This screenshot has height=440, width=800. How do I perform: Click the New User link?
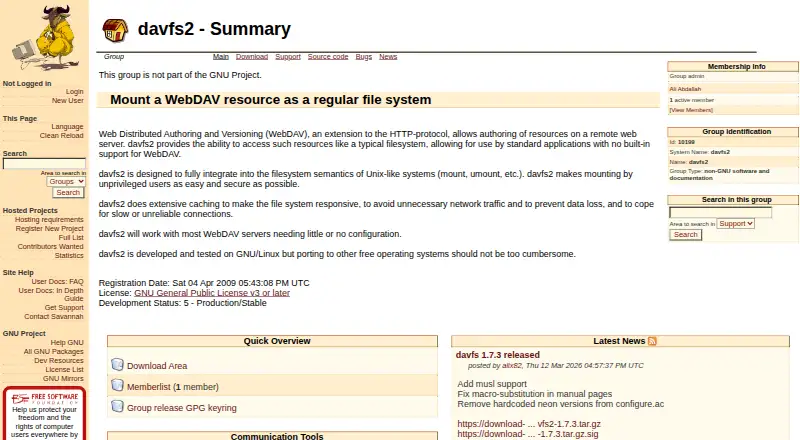(67, 101)
